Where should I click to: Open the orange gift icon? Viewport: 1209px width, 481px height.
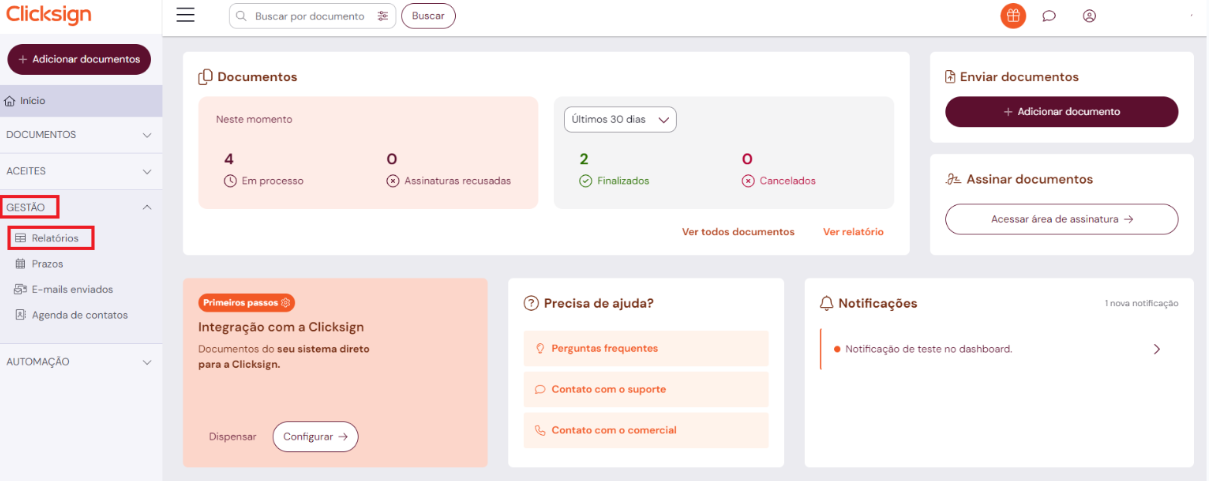(1013, 16)
